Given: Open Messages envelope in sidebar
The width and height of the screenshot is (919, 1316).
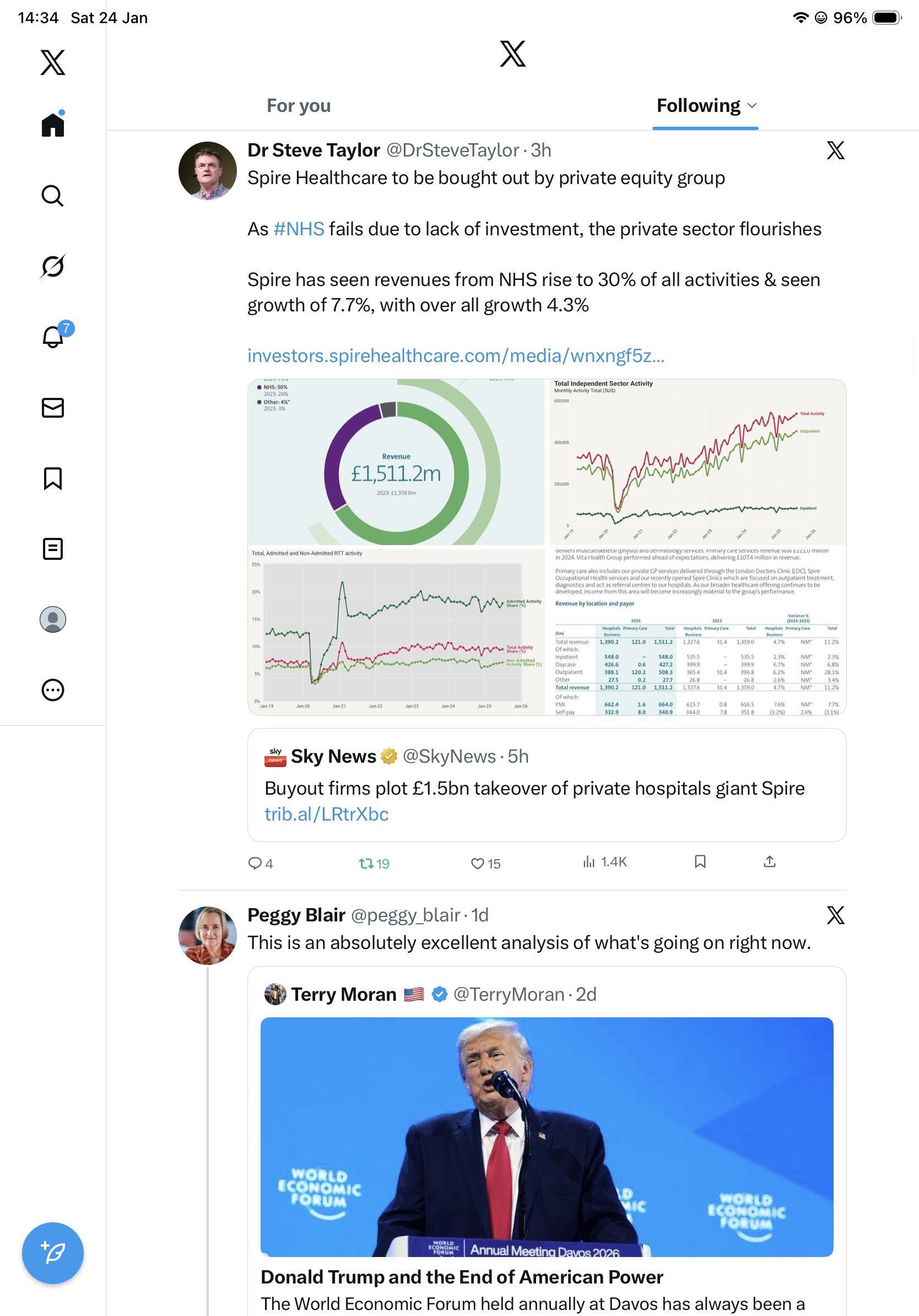Looking at the screenshot, I should tap(53, 407).
